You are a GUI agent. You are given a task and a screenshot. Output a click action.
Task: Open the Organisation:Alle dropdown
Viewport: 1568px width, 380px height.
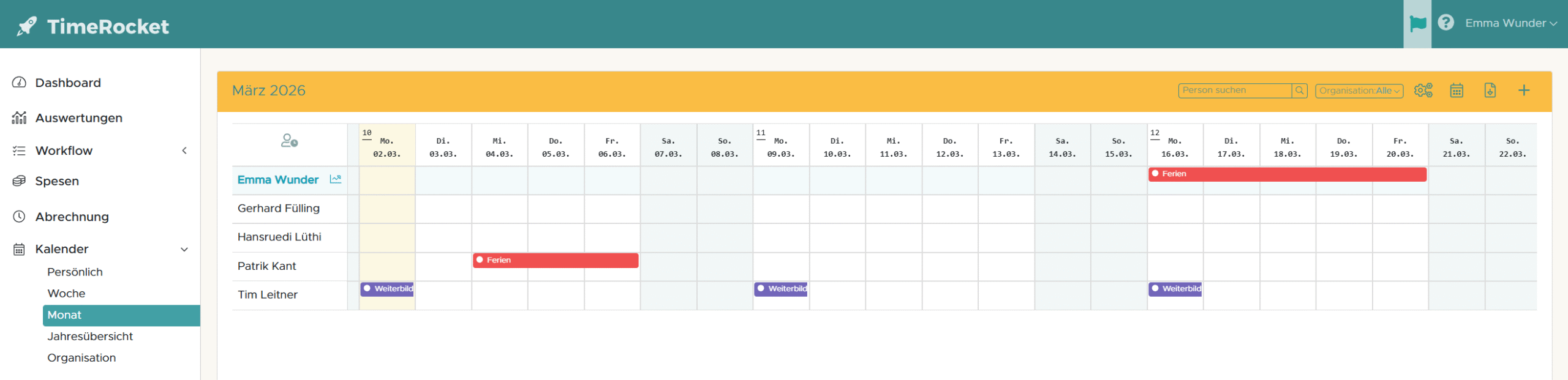coord(1359,91)
